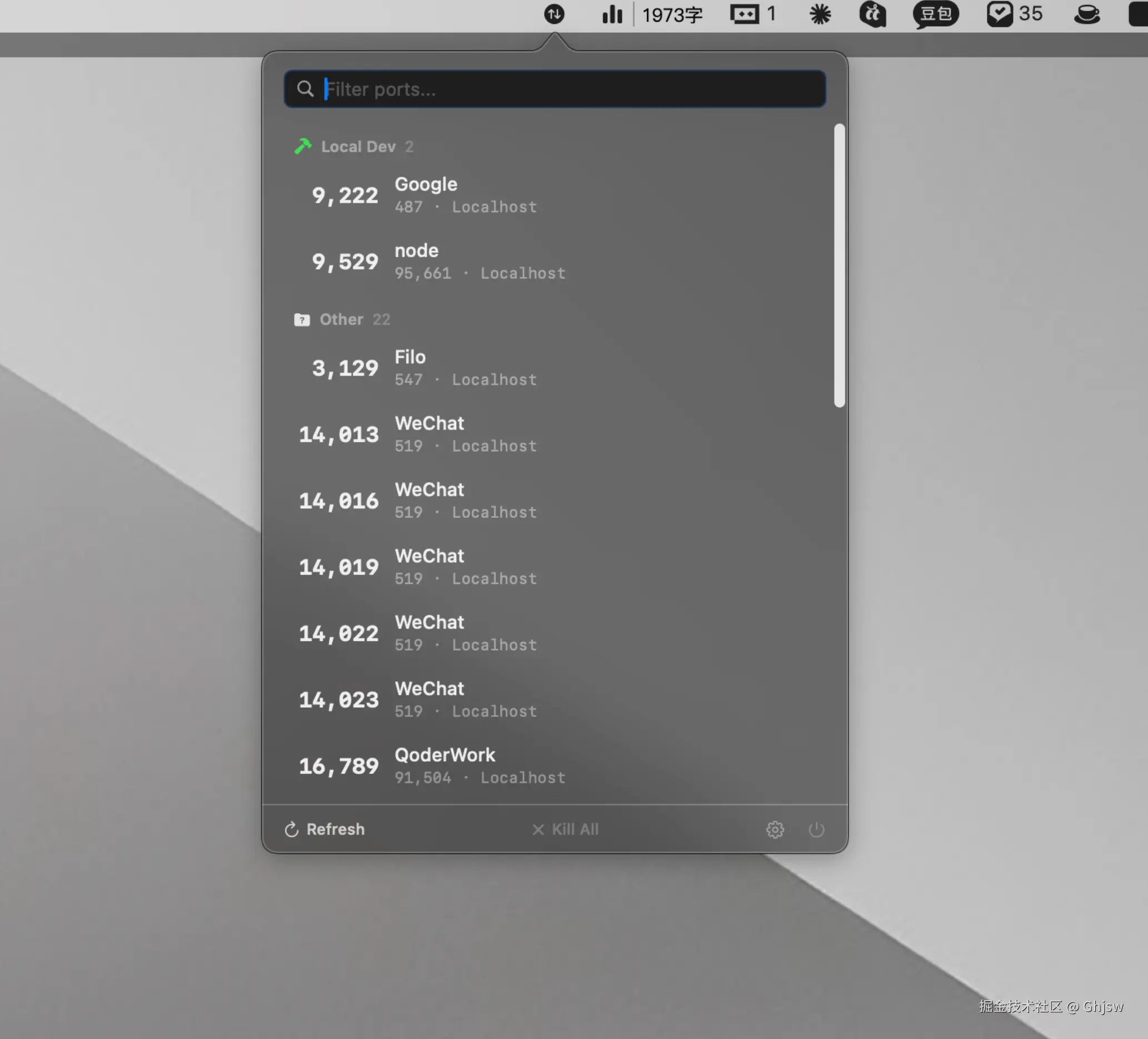1148x1039 pixels.
Task: Select the WeChat port 14,019 row
Action: pyautogui.click(x=555, y=567)
